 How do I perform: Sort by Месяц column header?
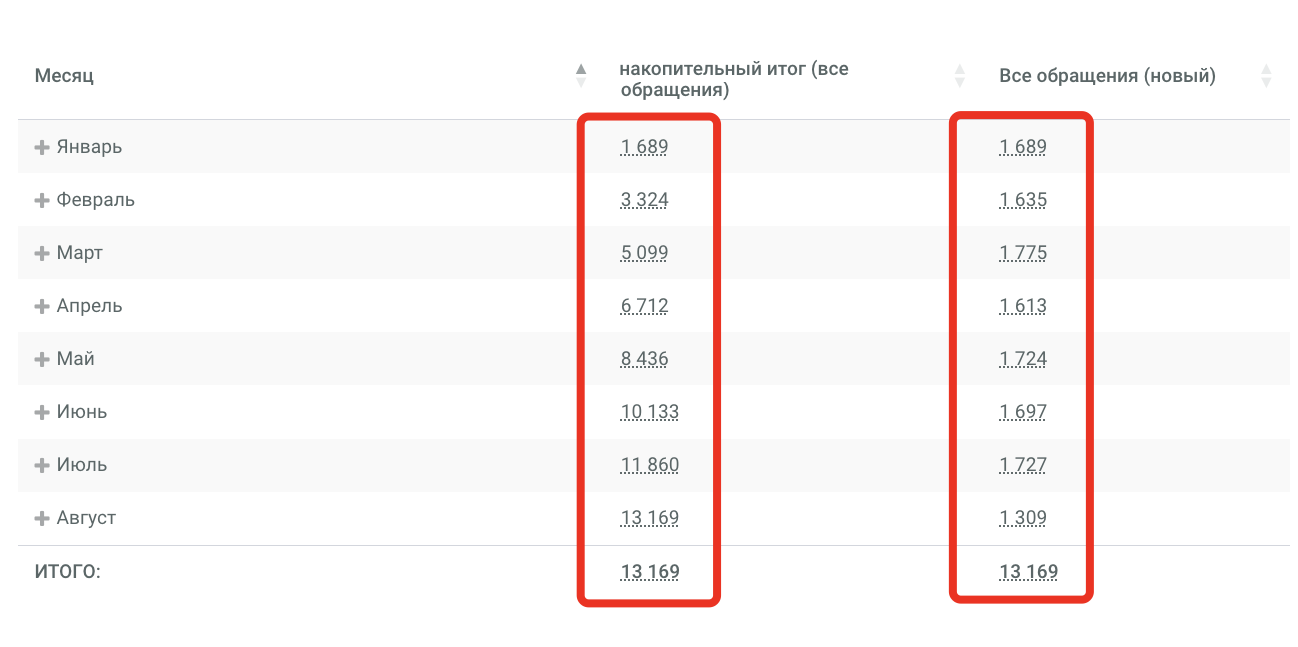tap(64, 76)
